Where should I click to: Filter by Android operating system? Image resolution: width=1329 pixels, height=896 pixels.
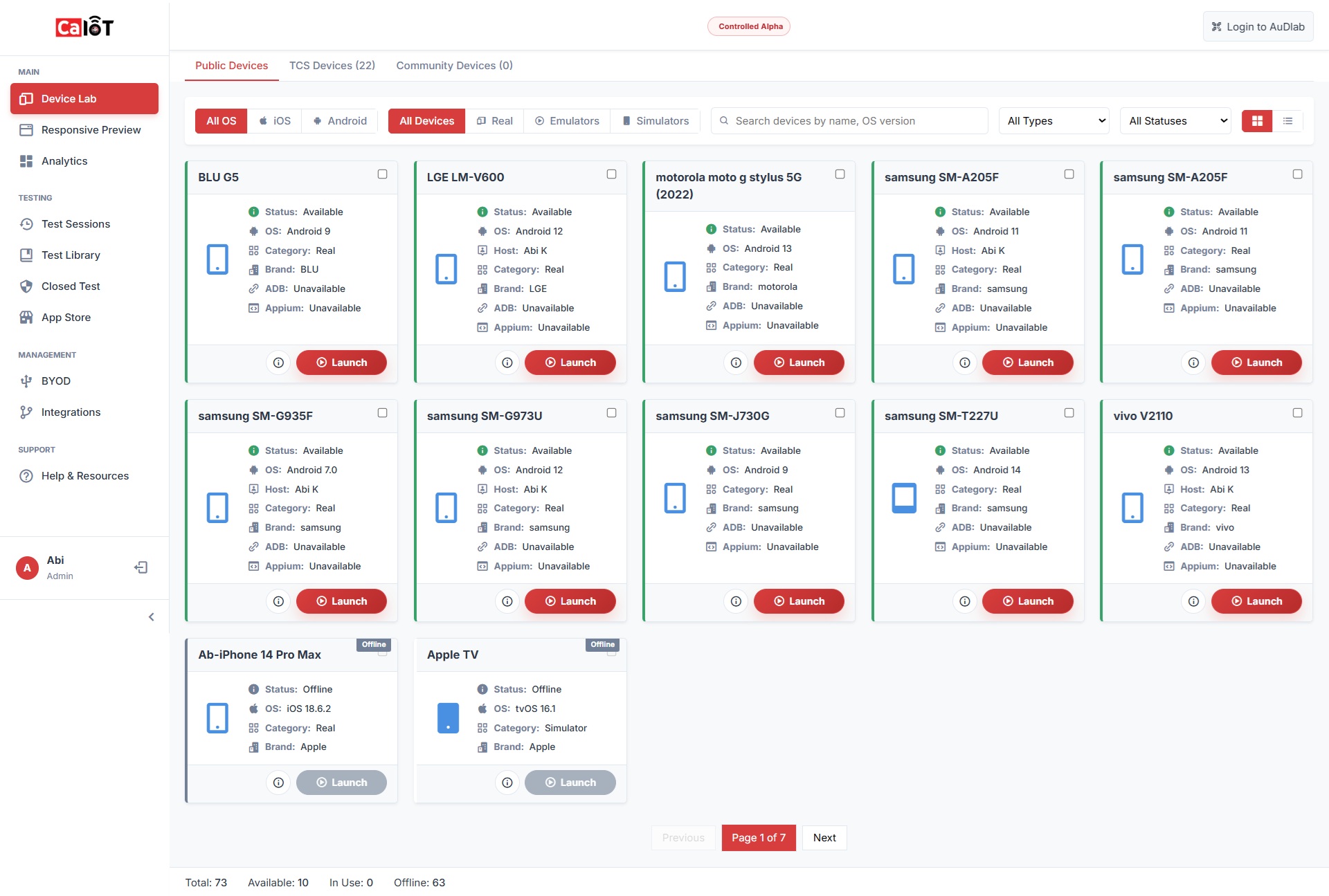point(340,121)
